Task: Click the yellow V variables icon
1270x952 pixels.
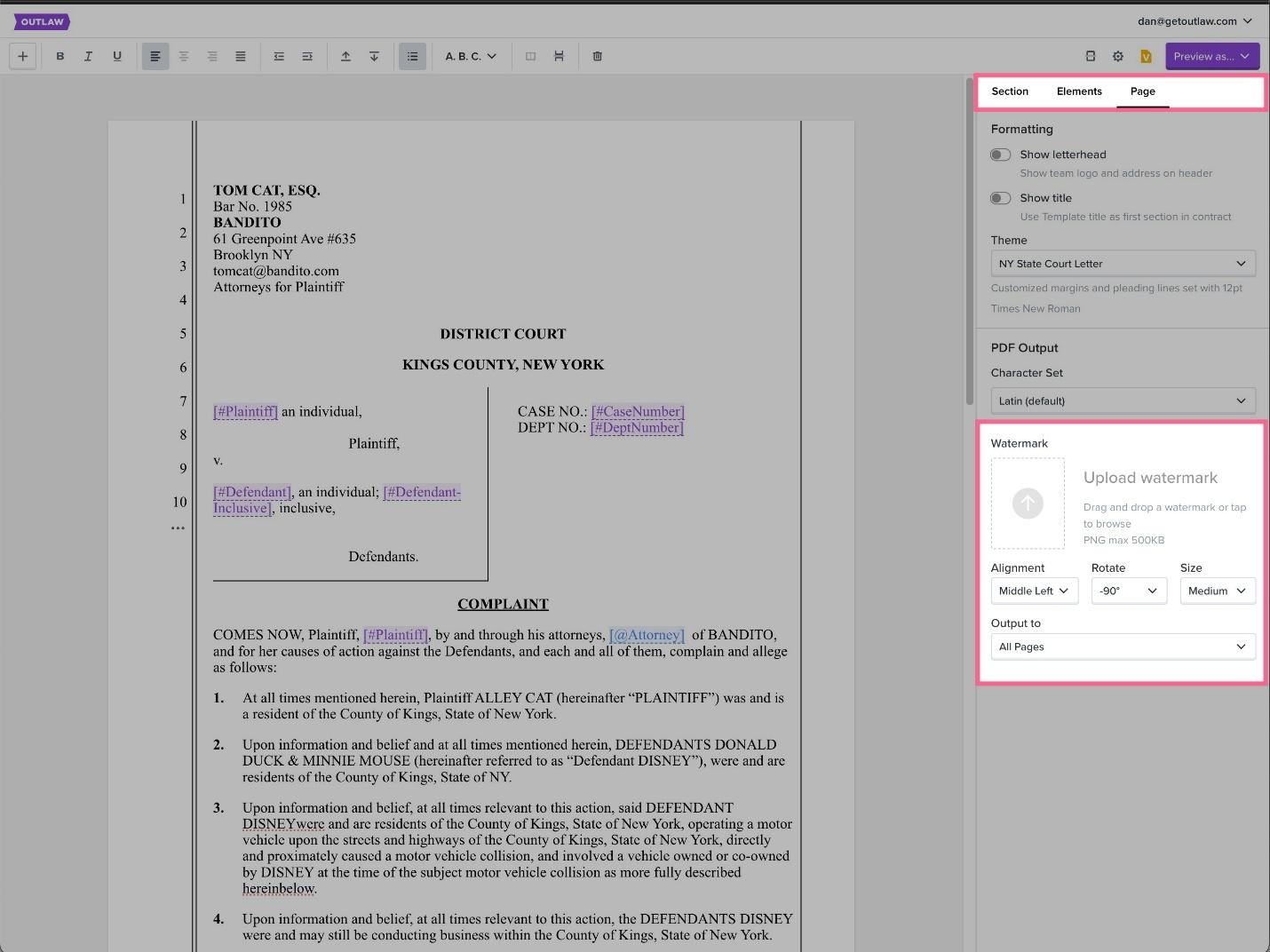Action: pos(1146,56)
